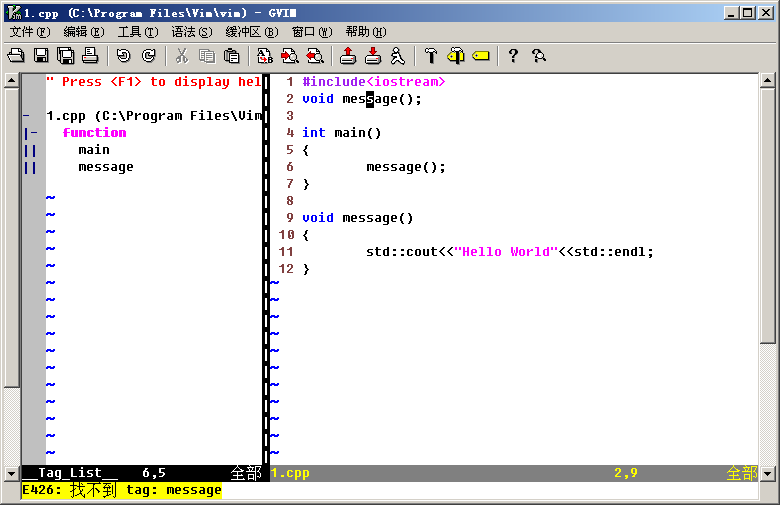This screenshot has width=780, height=512.
Task: Open the 缓冲区(B) menu
Action: (252, 32)
